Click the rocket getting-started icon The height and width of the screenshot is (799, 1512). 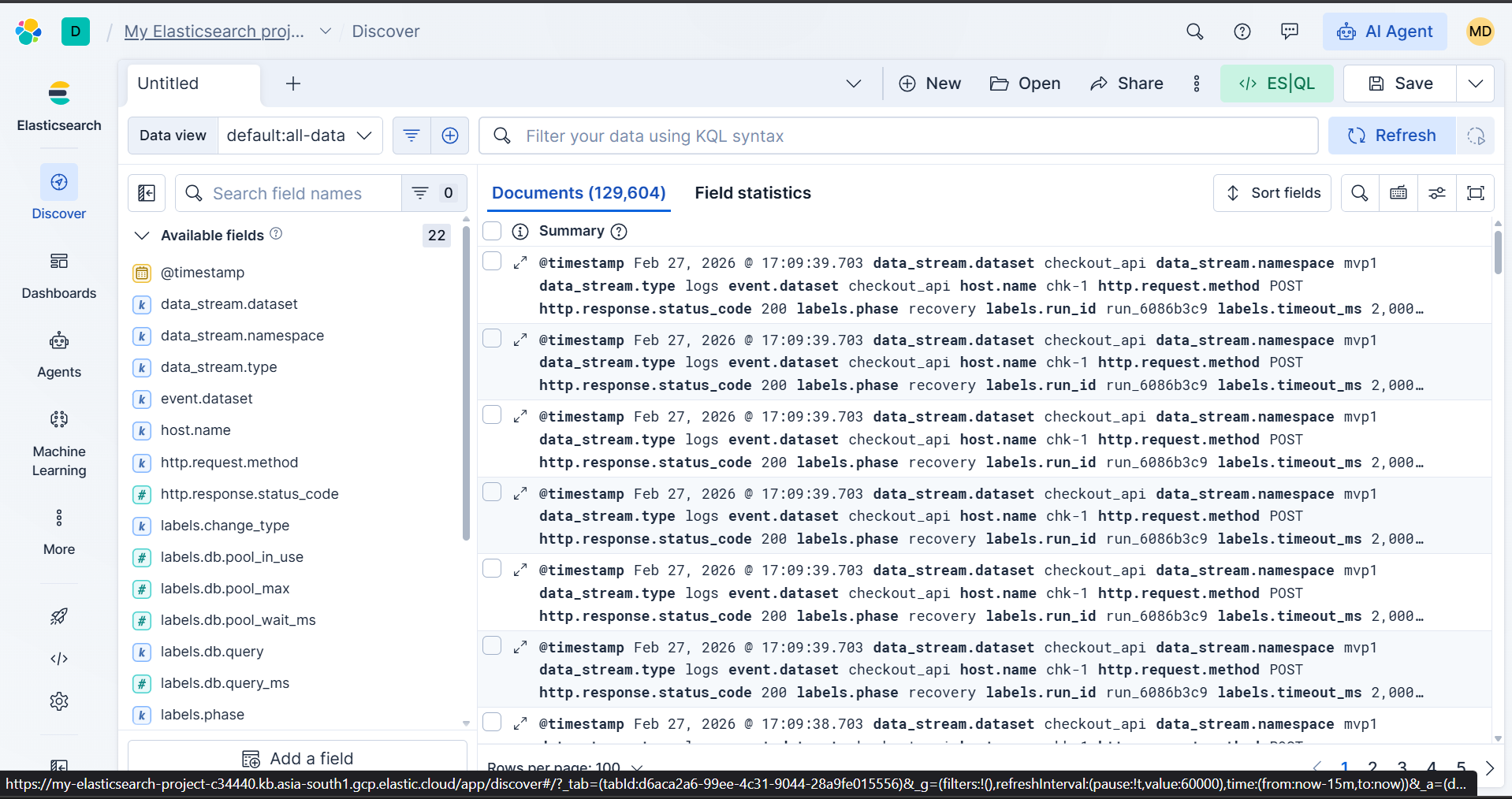pyautogui.click(x=59, y=616)
